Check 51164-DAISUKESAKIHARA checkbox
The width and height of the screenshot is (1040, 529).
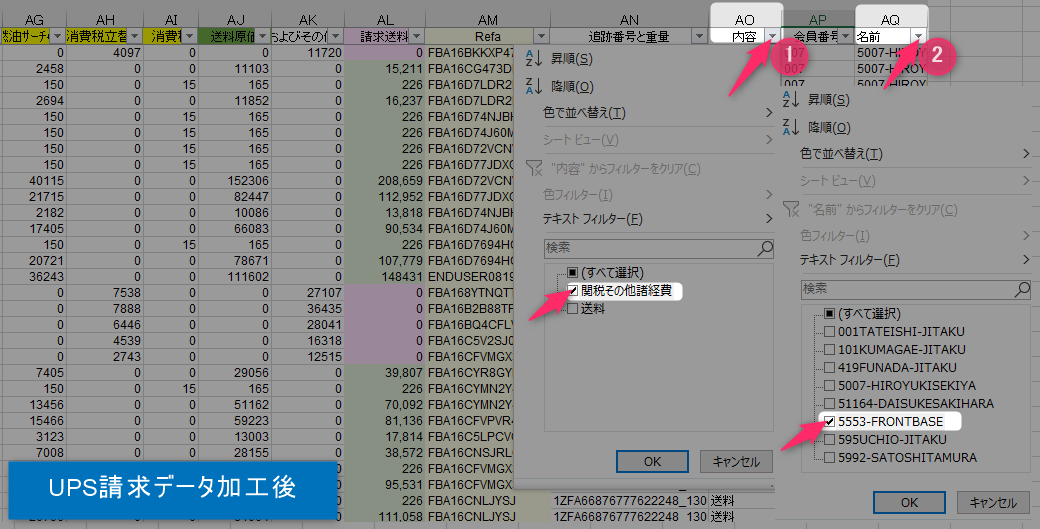[829, 403]
